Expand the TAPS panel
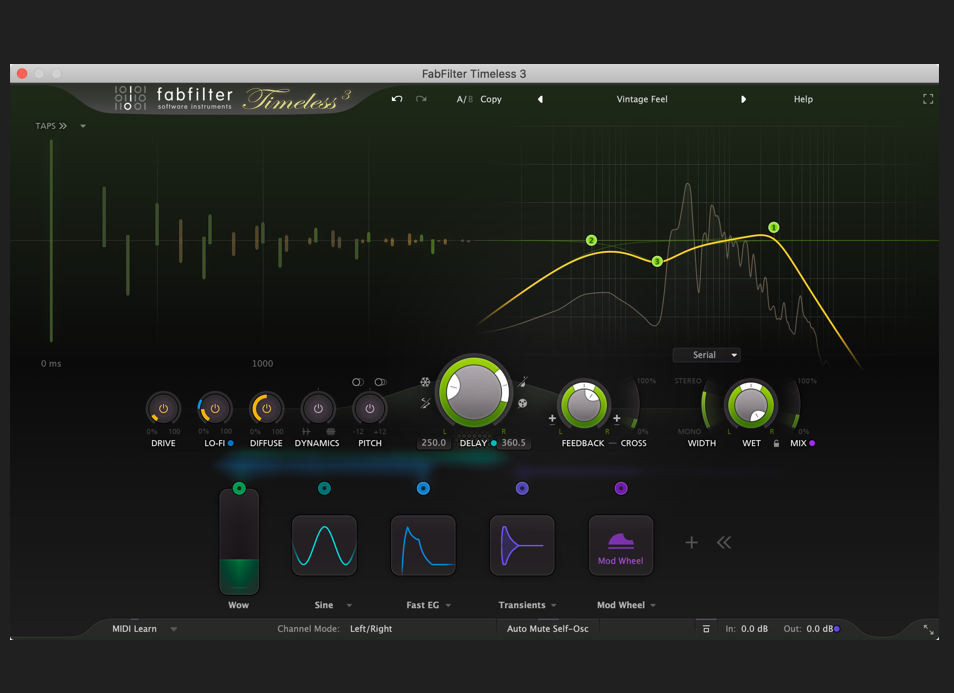Screen dimensions: 954x693 tap(51, 126)
